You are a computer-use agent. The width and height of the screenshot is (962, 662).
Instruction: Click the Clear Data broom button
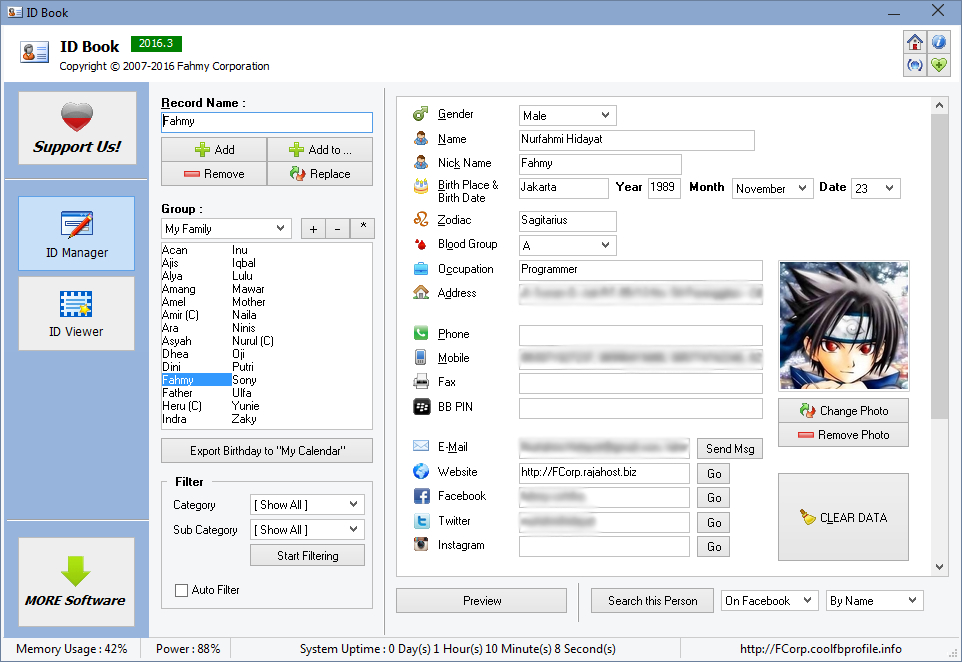pyautogui.click(x=843, y=517)
